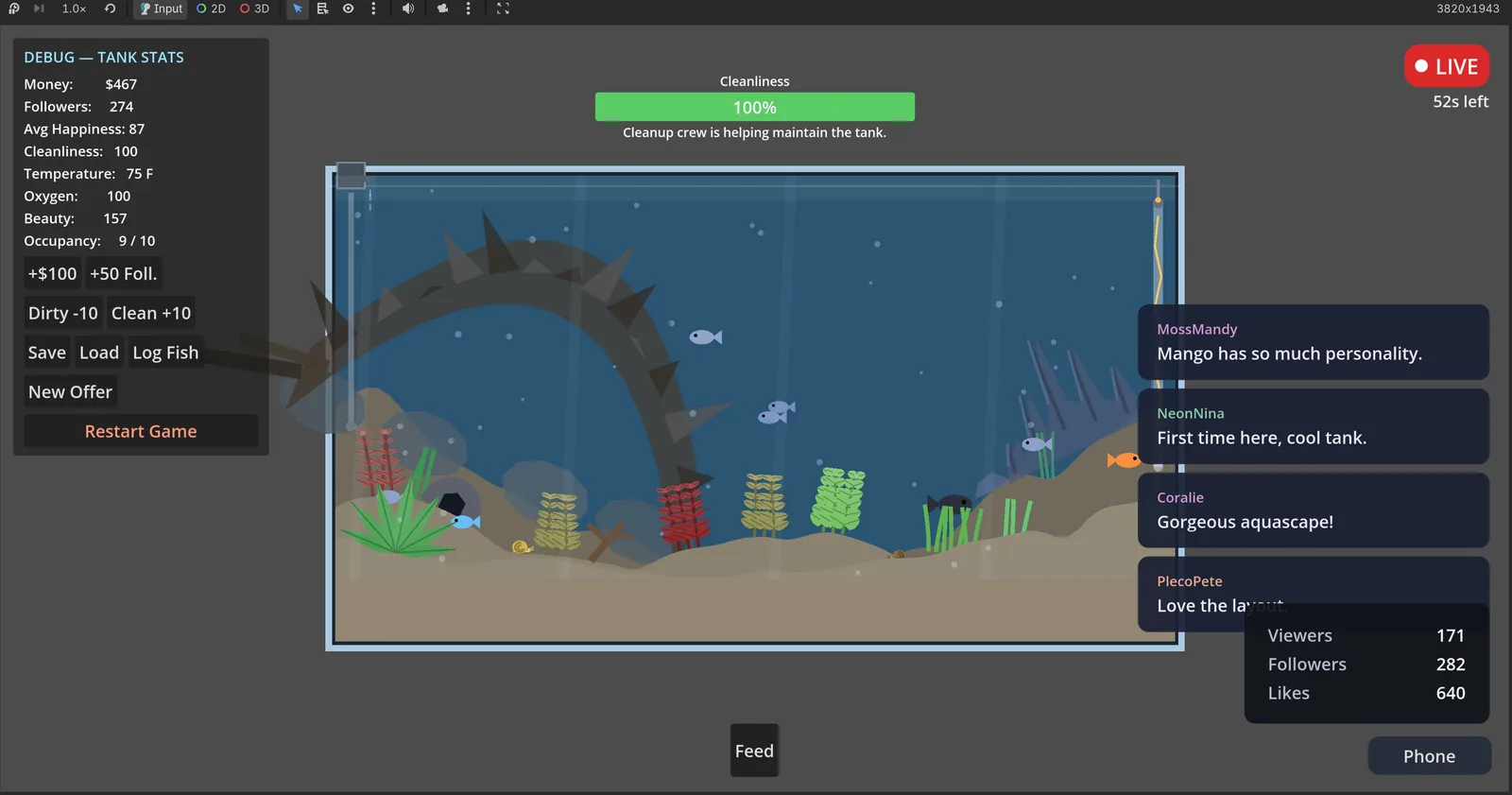Click the camera override icon
Viewport: 1512px width, 795px height.
[442, 9]
